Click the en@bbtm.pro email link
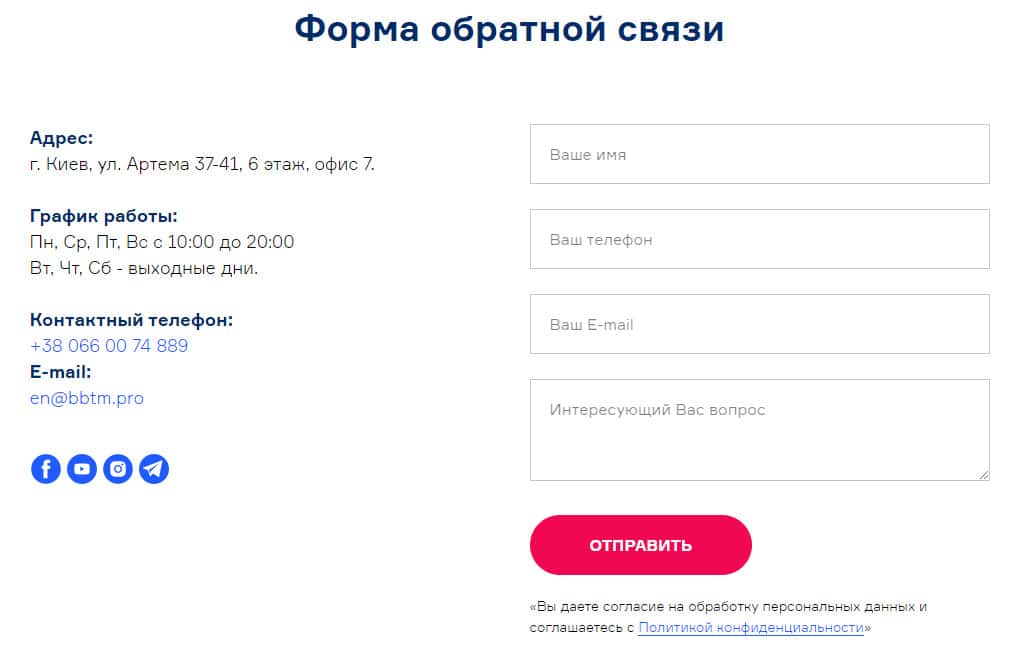Screen dimensions: 1022x664 tap(87, 398)
